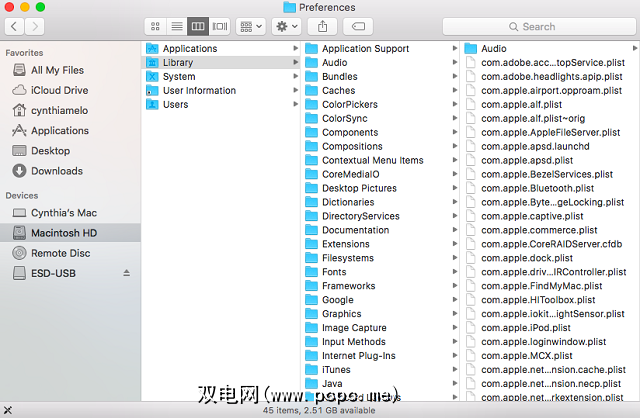Screen dimensions: 640x418
Task: Expand arrow next to Frameworks
Action: click(x=454, y=286)
